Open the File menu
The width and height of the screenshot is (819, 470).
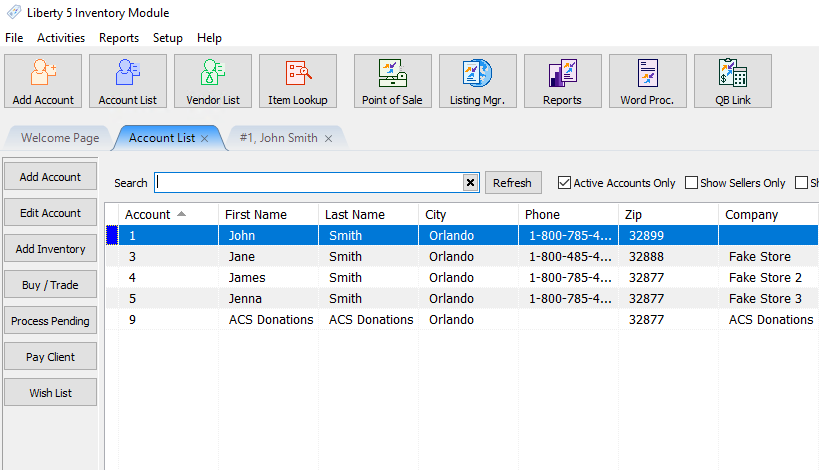click(x=14, y=38)
